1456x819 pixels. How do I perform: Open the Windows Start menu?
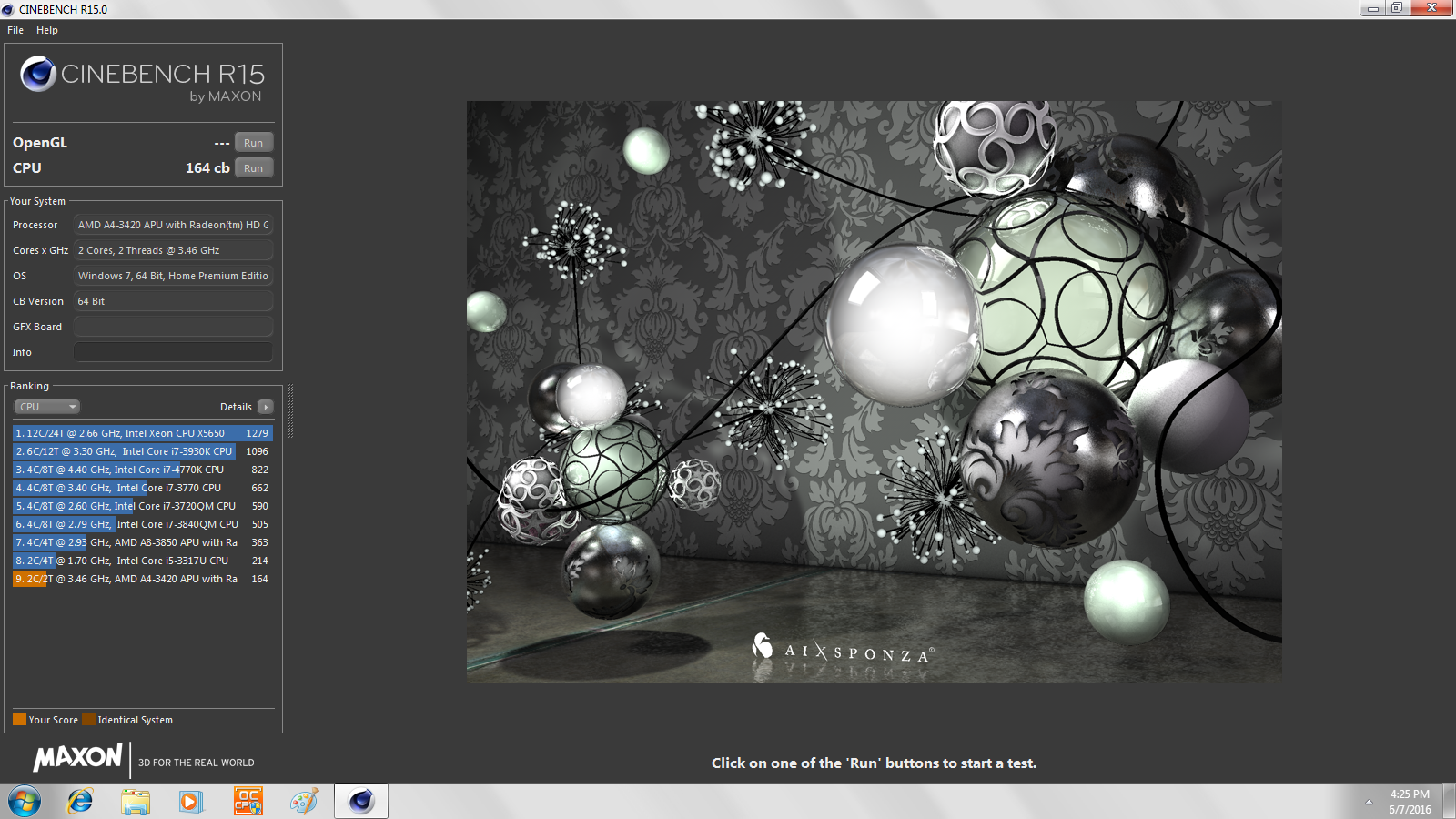(x=25, y=802)
